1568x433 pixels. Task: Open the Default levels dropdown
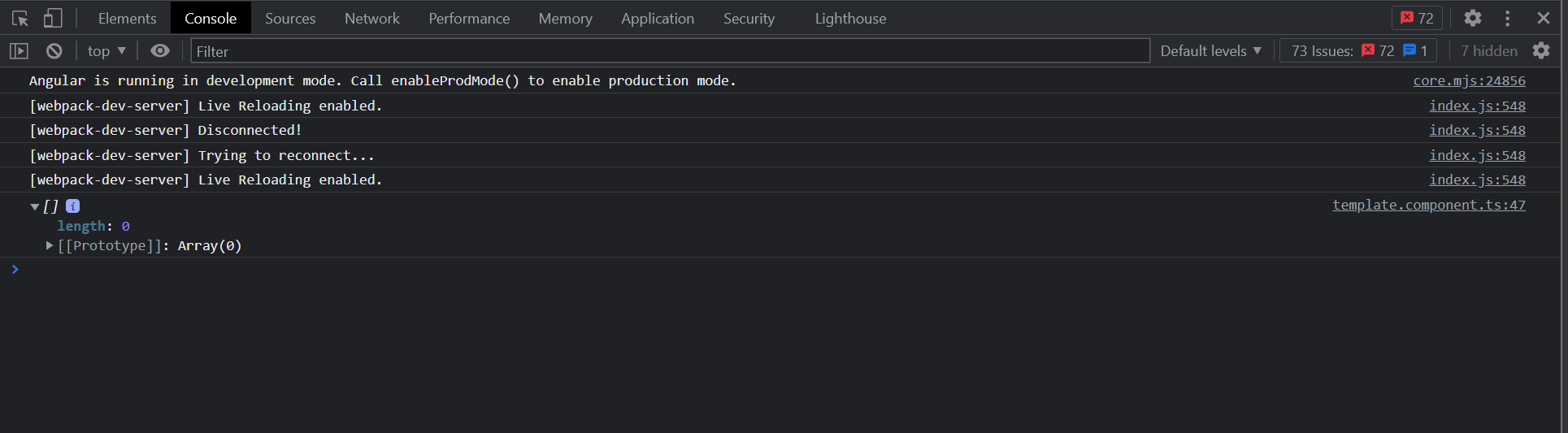click(1210, 51)
